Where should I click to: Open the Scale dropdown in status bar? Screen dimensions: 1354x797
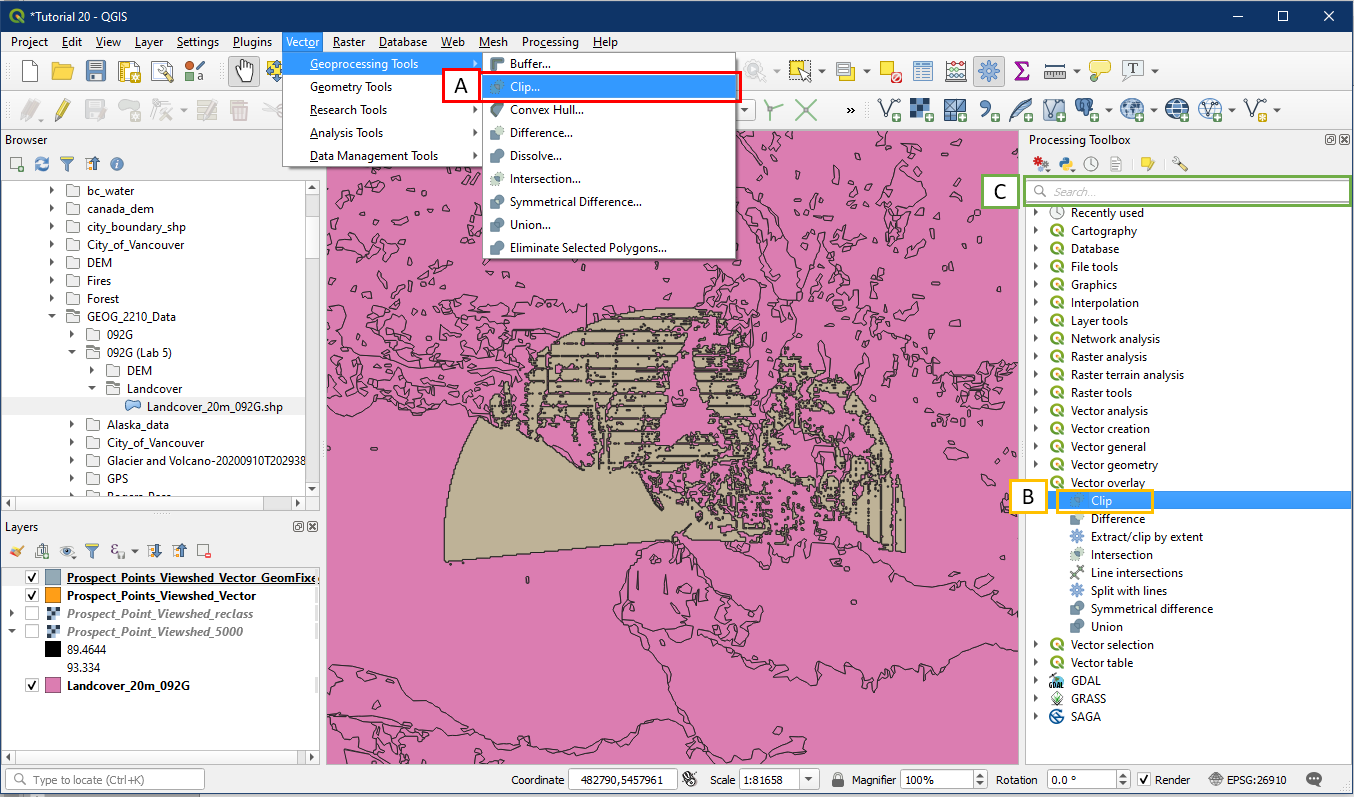[x=809, y=780]
